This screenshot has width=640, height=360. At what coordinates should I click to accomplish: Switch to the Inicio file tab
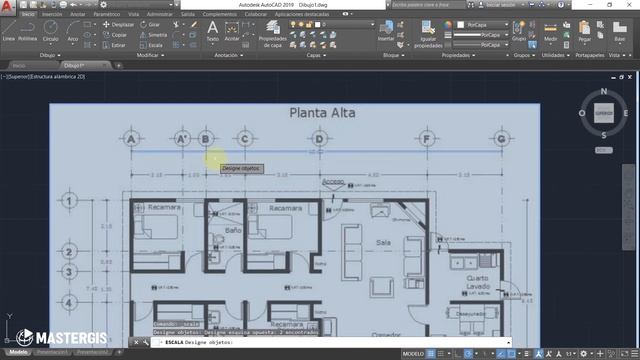(19, 65)
